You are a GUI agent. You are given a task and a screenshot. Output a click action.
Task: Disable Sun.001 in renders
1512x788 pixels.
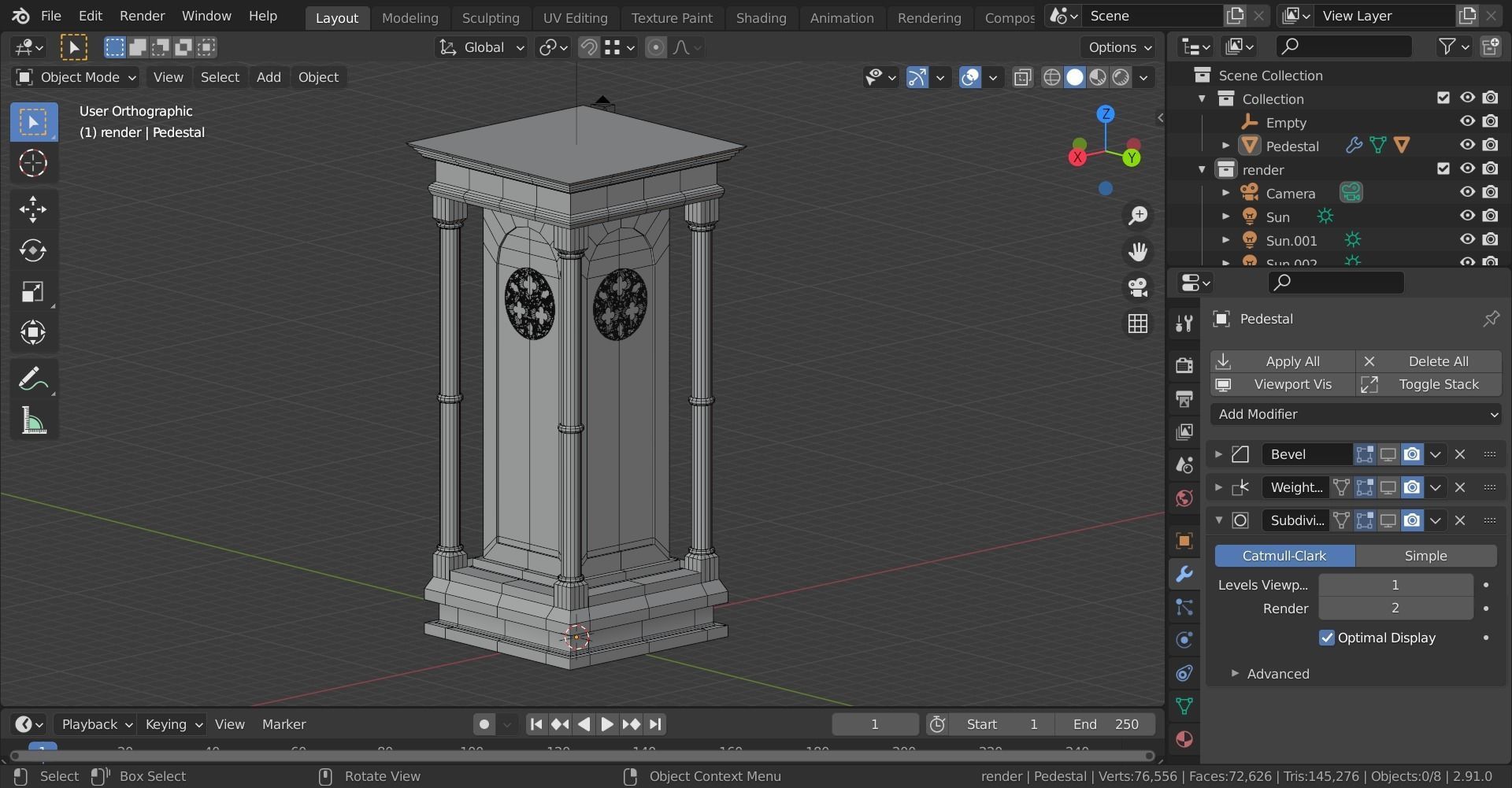click(x=1490, y=239)
